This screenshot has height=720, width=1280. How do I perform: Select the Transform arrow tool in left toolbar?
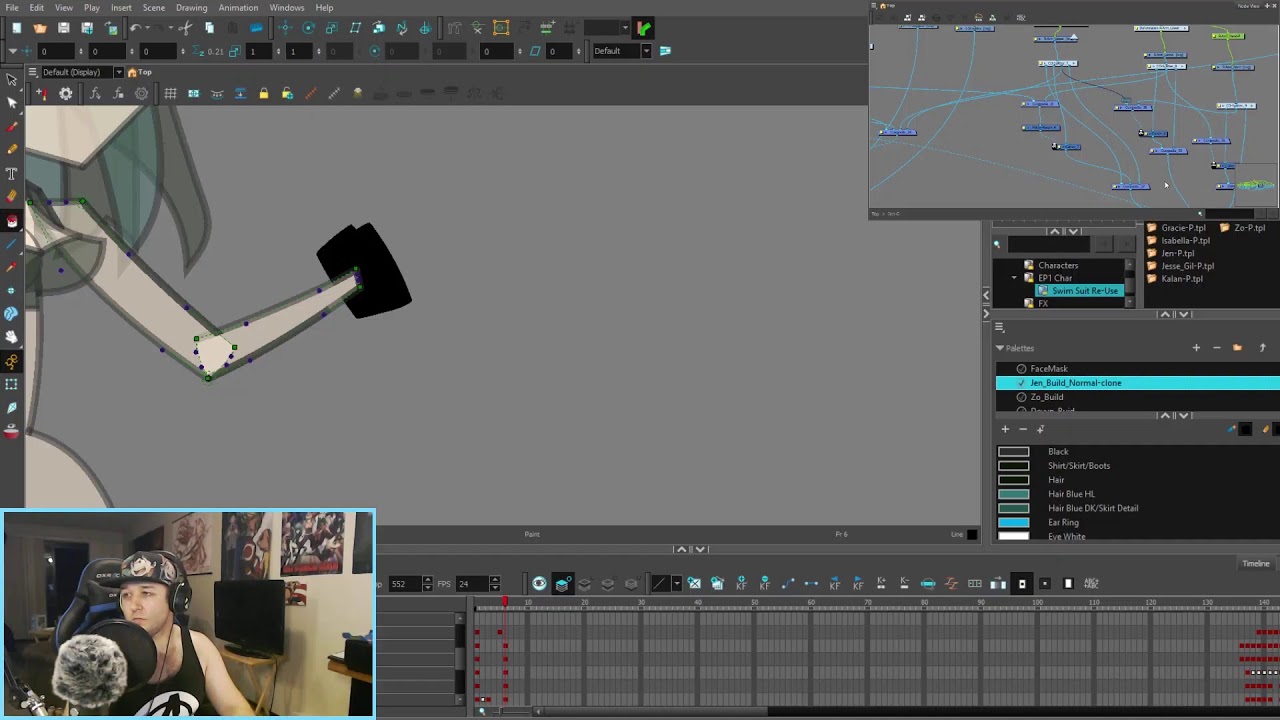pyautogui.click(x=12, y=79)
